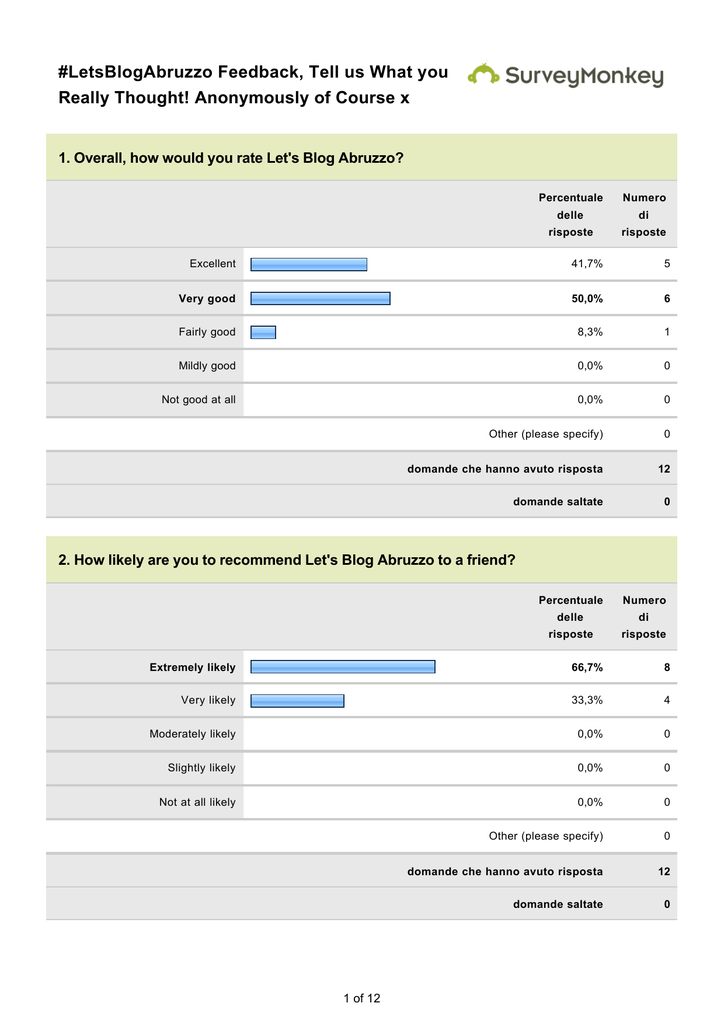Click the 66,7% percentage for Extremely likely
The image size is (724, 1024).
click(x=587, y=667)
